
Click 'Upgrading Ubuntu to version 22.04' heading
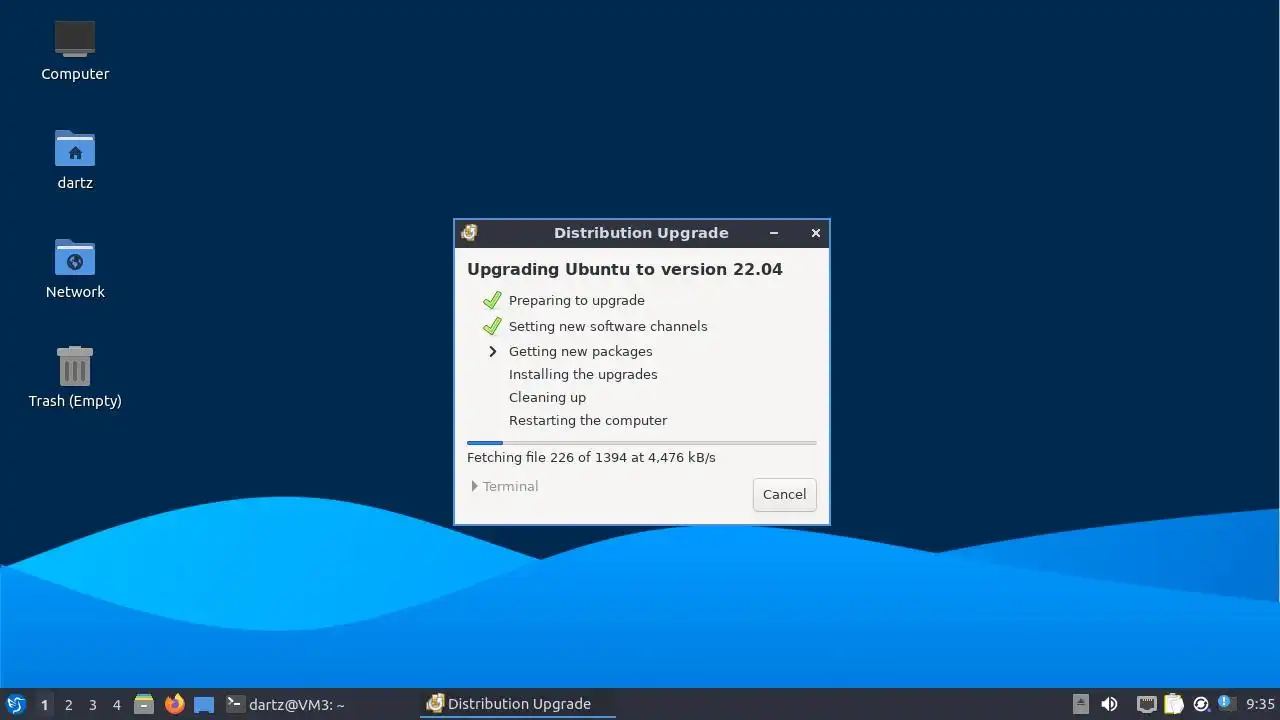tap(625, 269)
